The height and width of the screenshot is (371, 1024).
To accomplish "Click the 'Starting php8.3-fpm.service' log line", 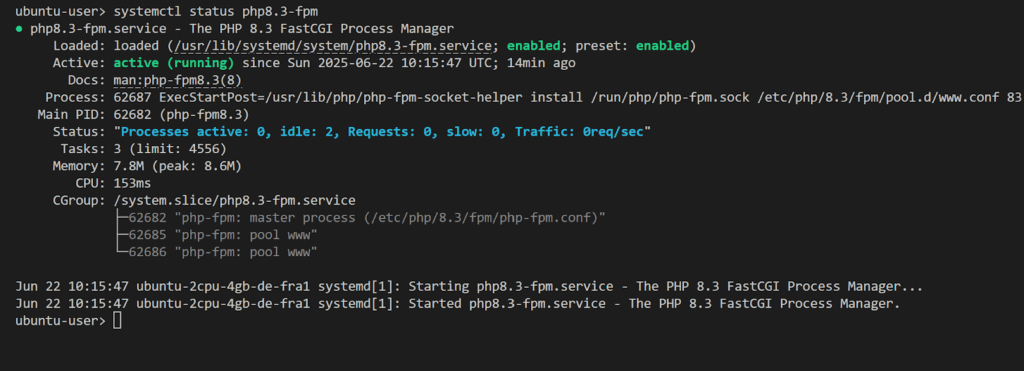I will (470, 287).
